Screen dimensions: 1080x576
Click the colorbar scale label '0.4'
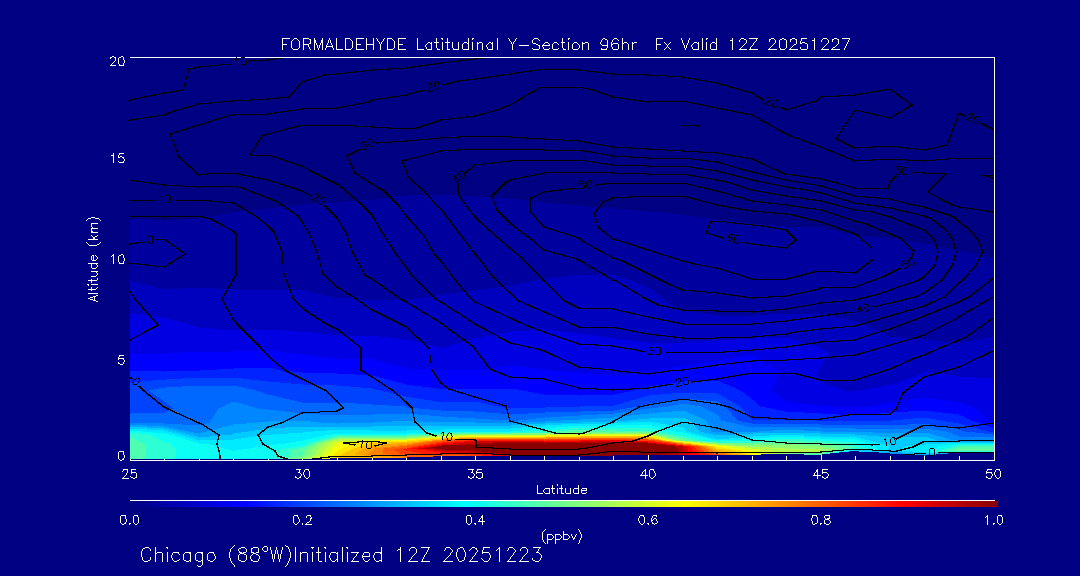pyautogui.click(x=475, y=520)
